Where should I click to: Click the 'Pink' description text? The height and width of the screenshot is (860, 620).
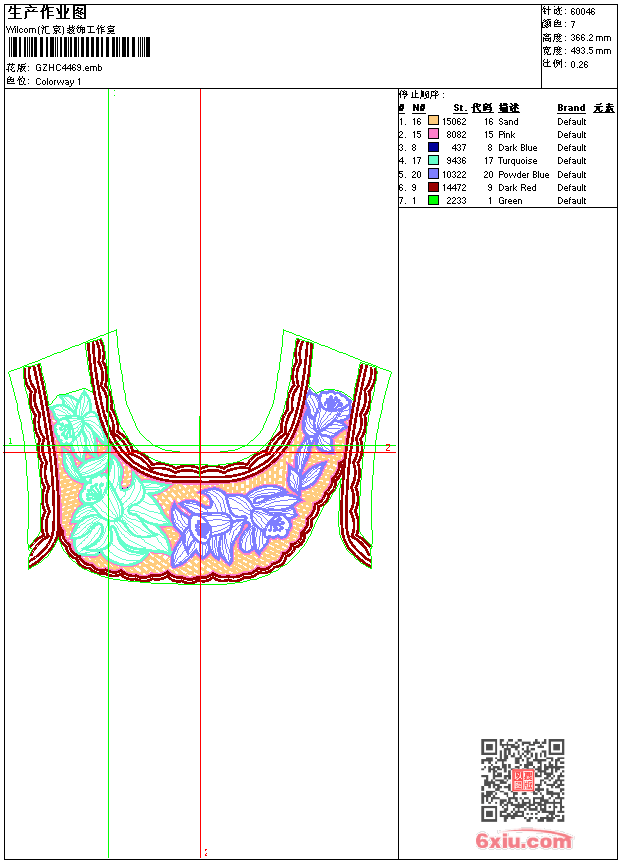point(506,135)
